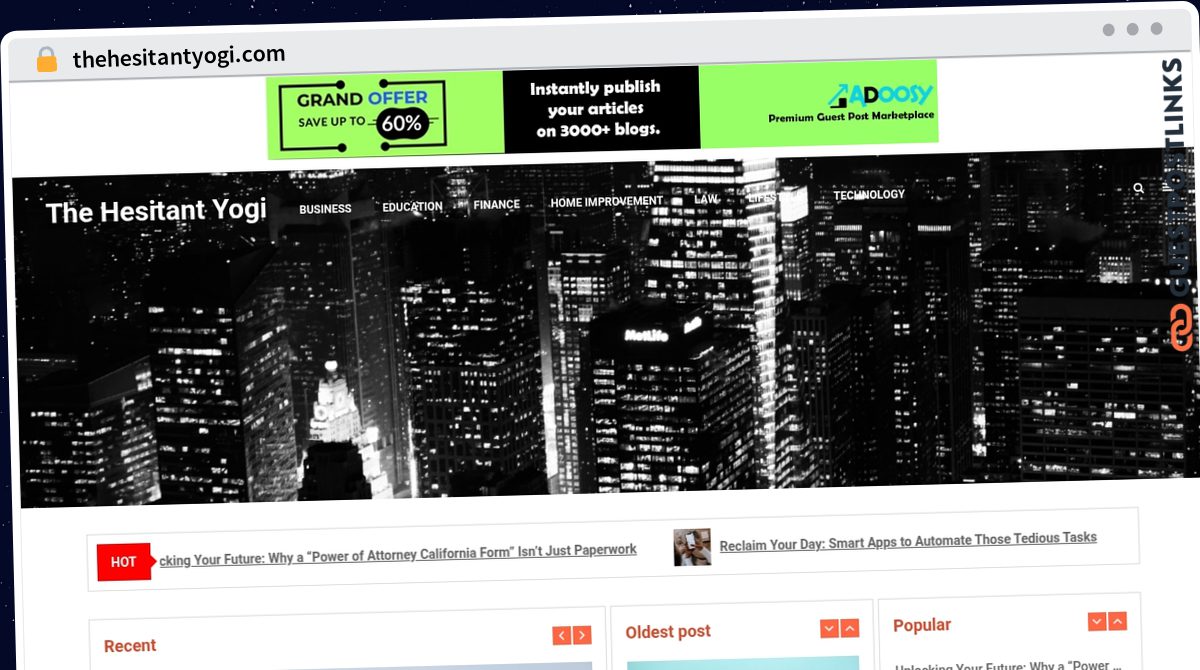Go to previous slide in Recent widget

click(x=562, y=635)
